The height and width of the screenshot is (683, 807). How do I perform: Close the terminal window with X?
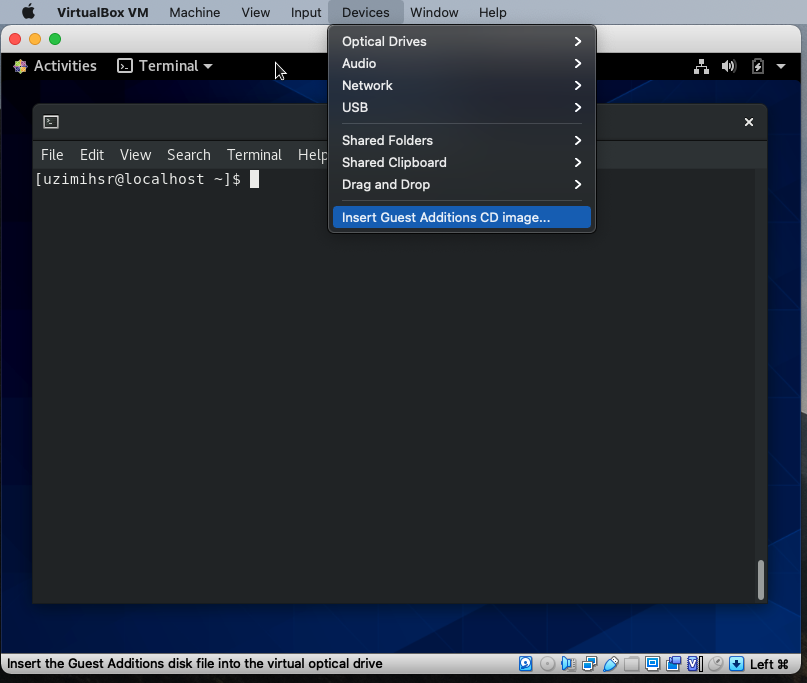click(x=749, y=122)
